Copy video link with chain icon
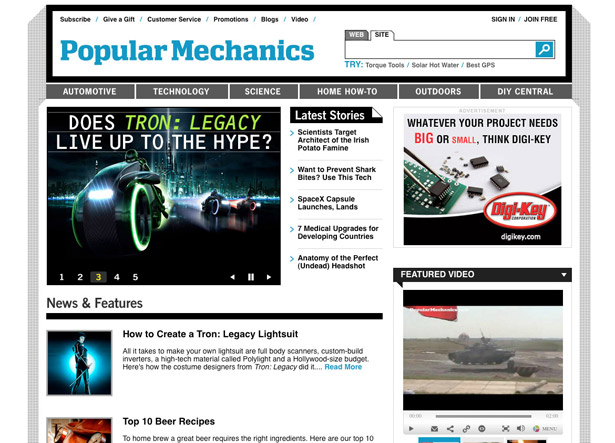 pos(466,428)
